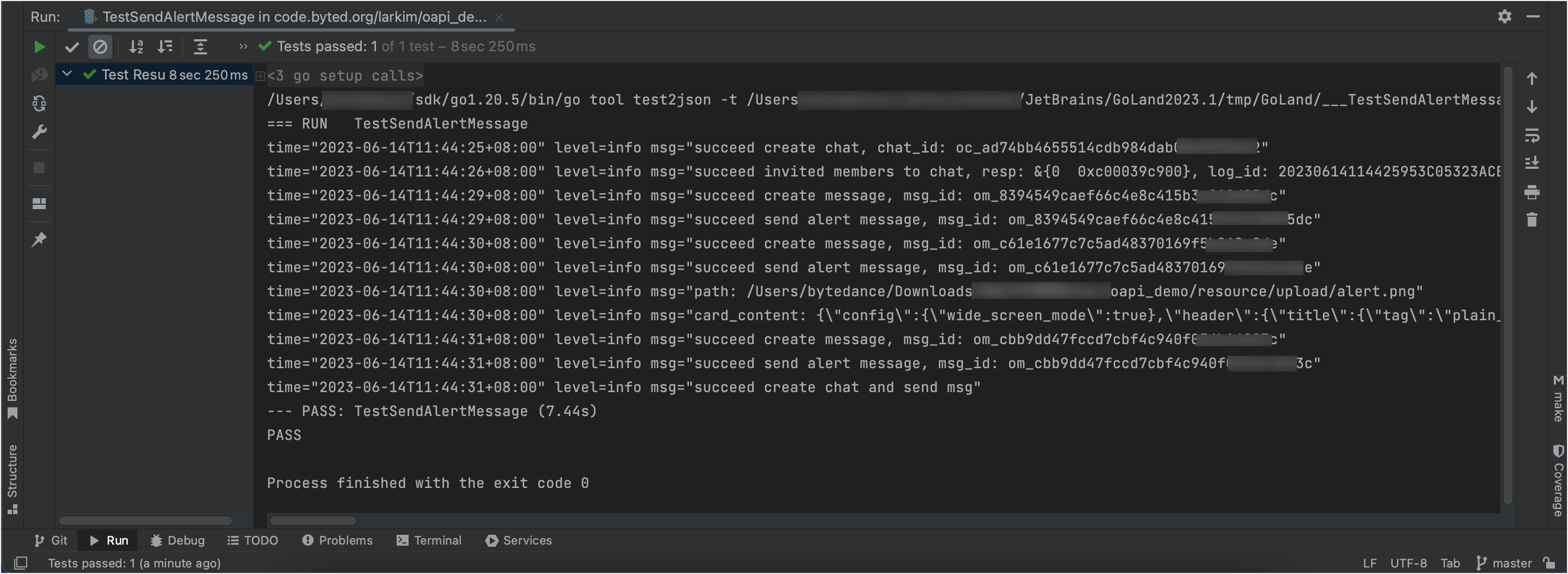Clear the console output with trash icon

click(1533, 219)
